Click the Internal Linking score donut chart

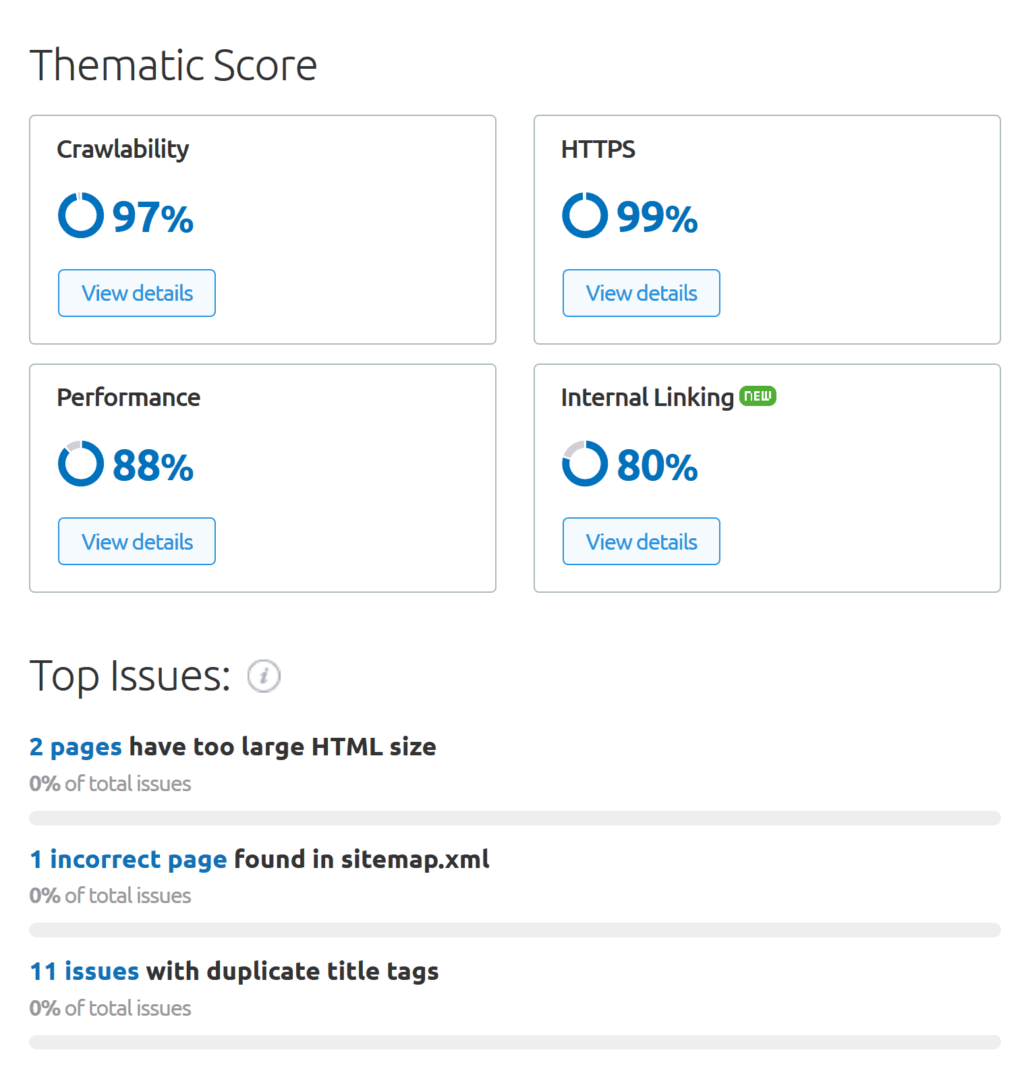click(584, 463)
